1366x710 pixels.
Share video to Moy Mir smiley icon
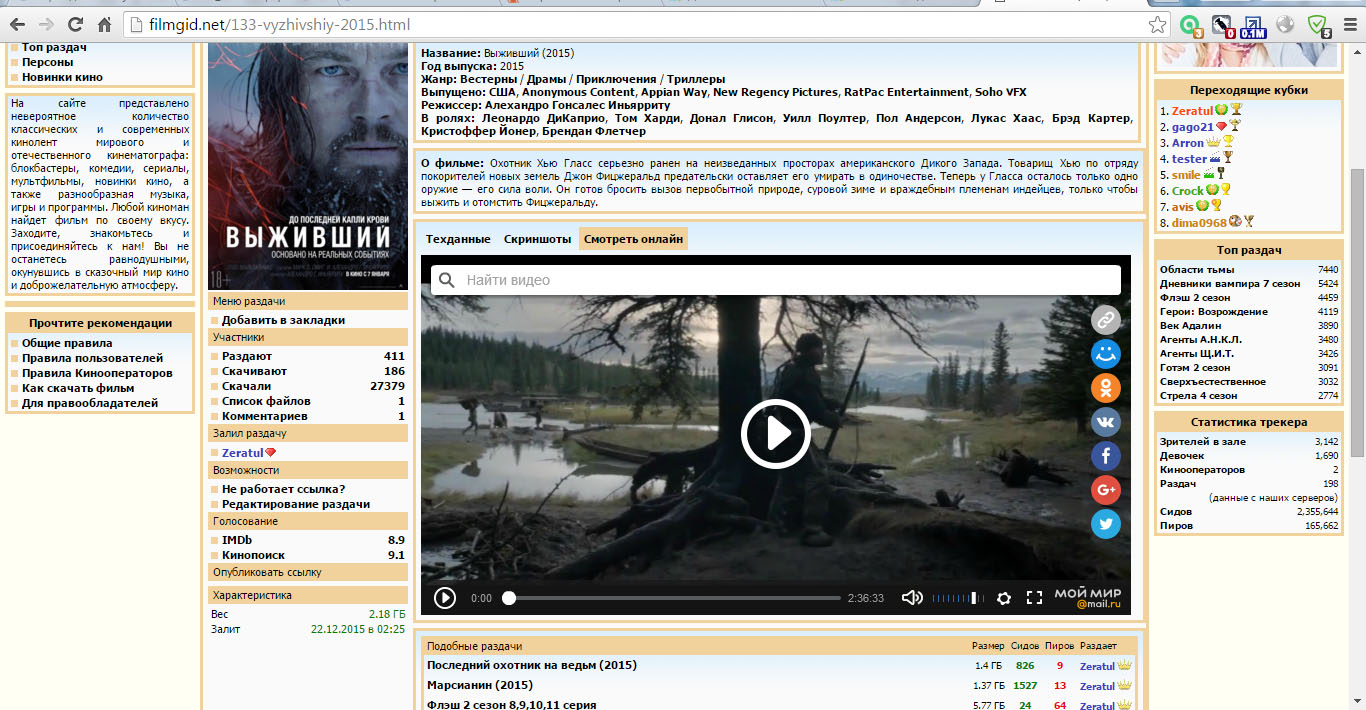pyautogui.click(x=1105, y=354)
